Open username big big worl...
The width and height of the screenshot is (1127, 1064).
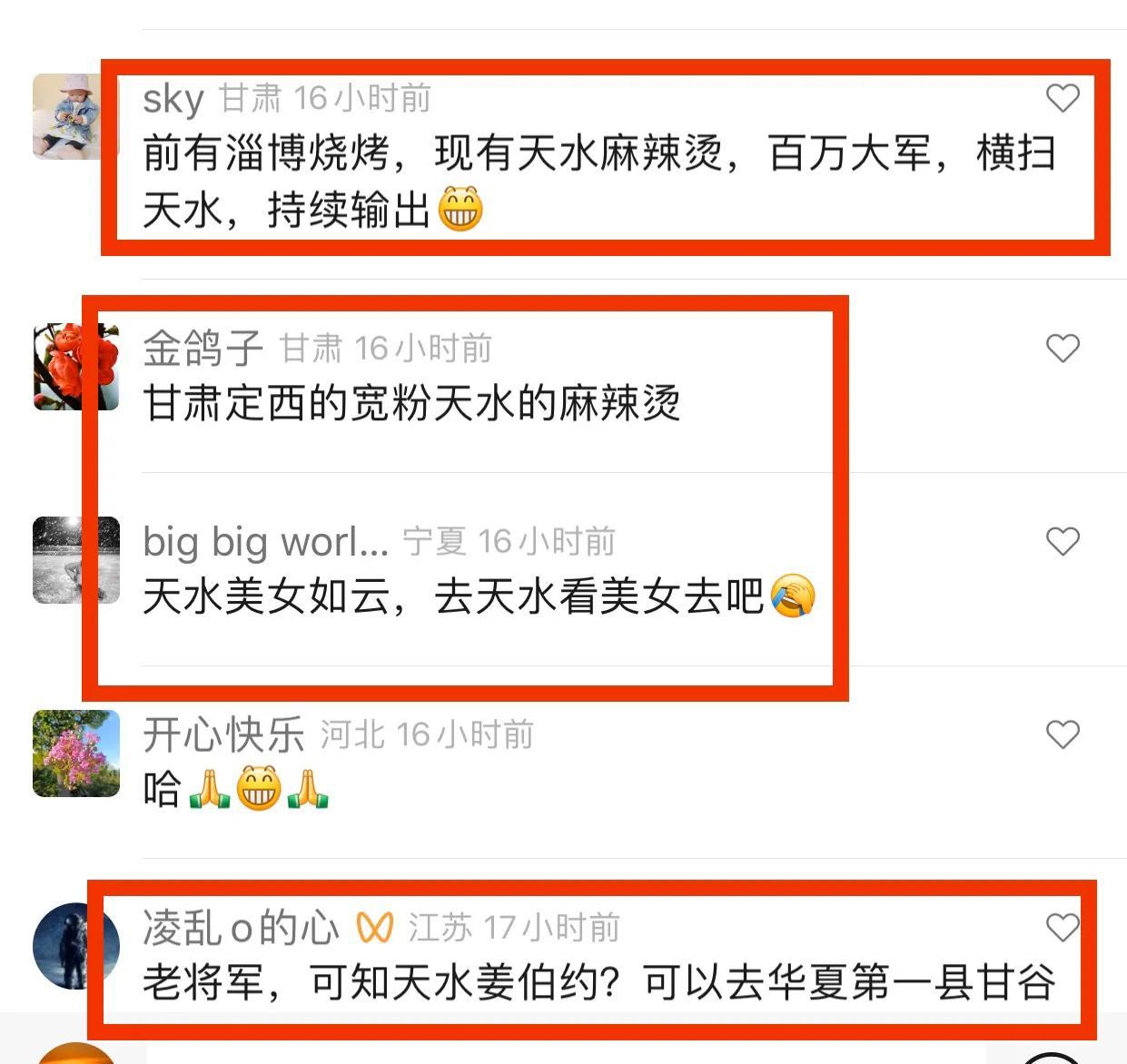265,542
